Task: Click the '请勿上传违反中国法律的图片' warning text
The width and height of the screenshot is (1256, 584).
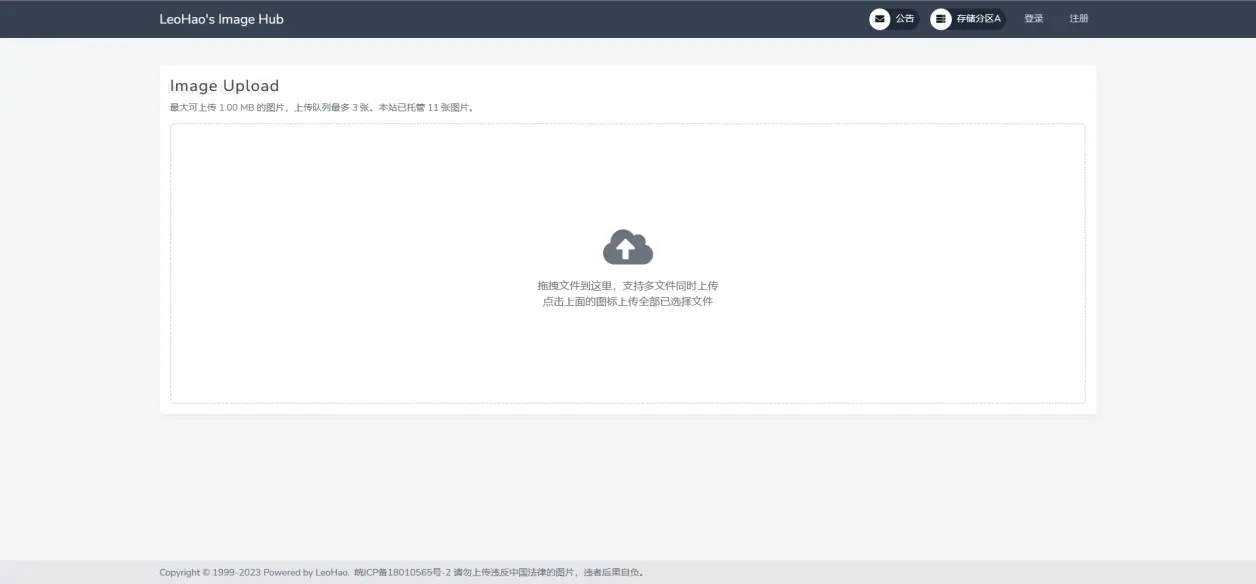Action: 515,573
